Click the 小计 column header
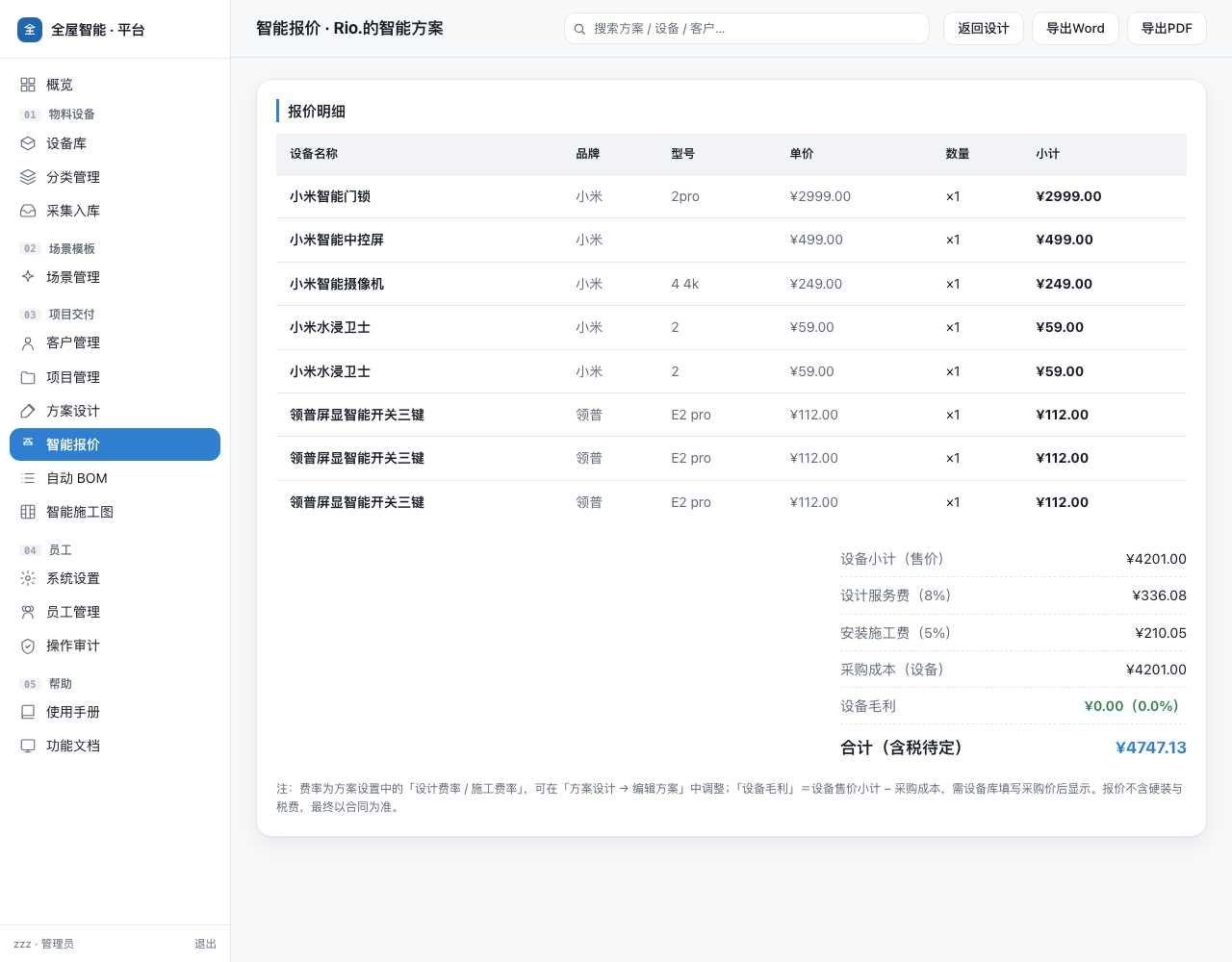 1047,154
